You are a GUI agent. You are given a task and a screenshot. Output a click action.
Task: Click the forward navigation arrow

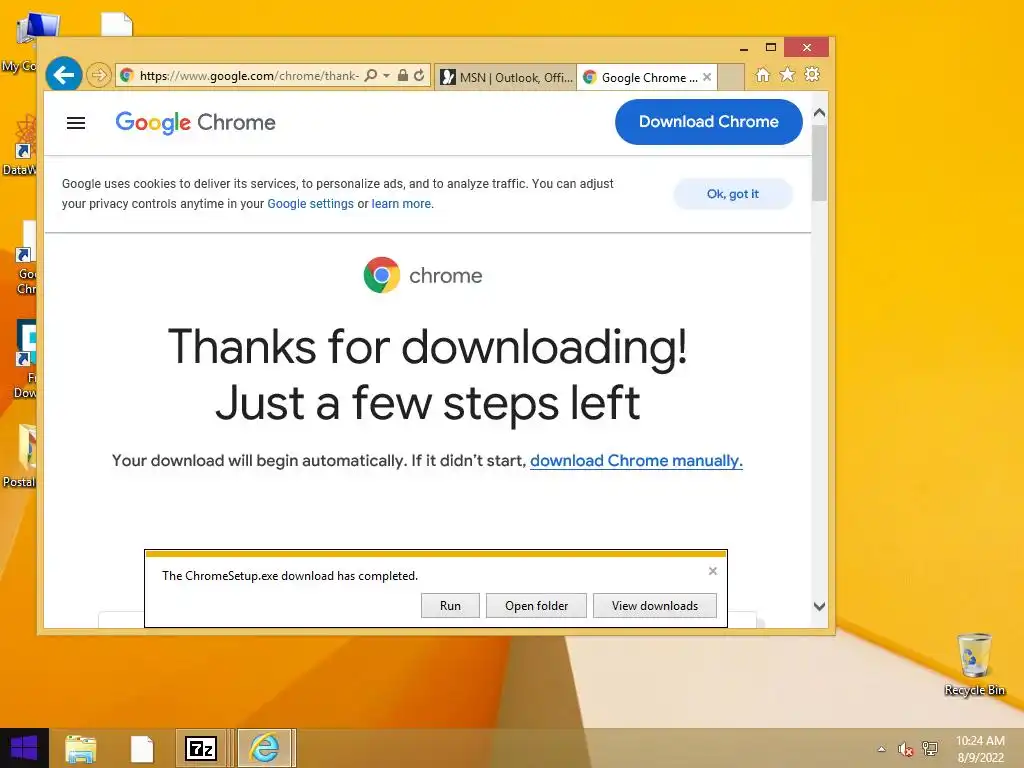pyautogui.click(x=99, y=75)
